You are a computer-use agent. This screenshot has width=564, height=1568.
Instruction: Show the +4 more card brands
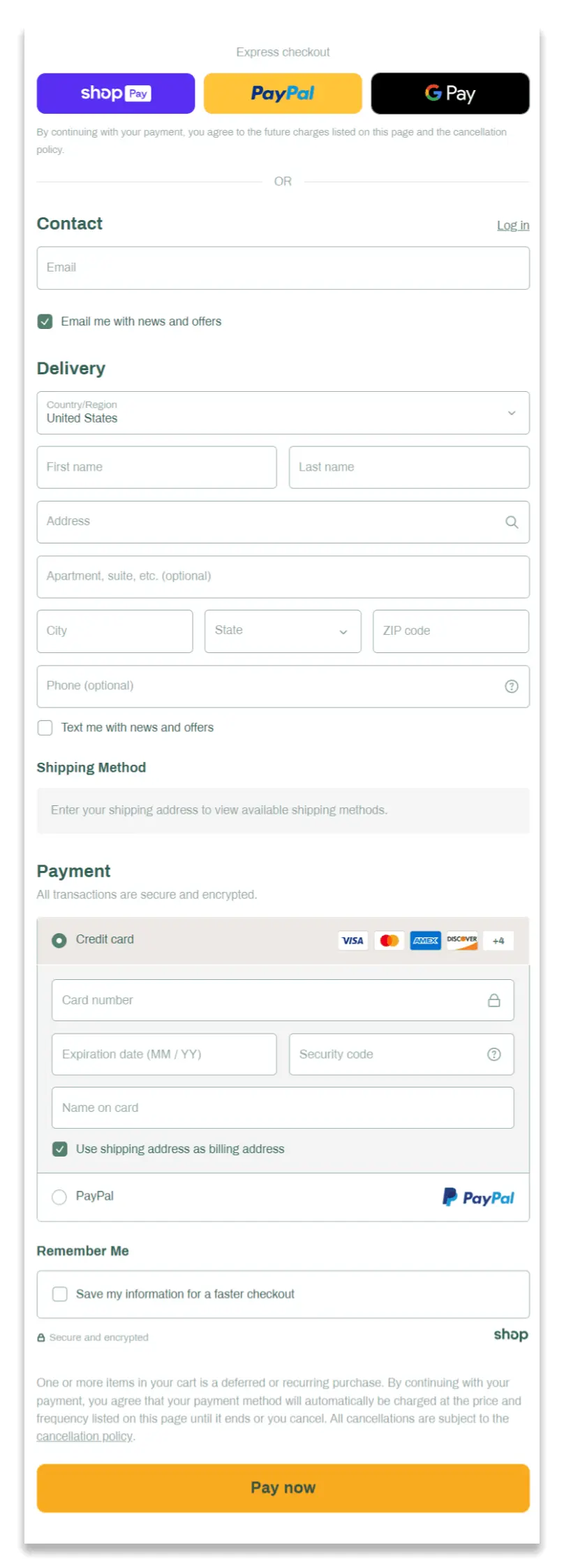tap(498, 940)
